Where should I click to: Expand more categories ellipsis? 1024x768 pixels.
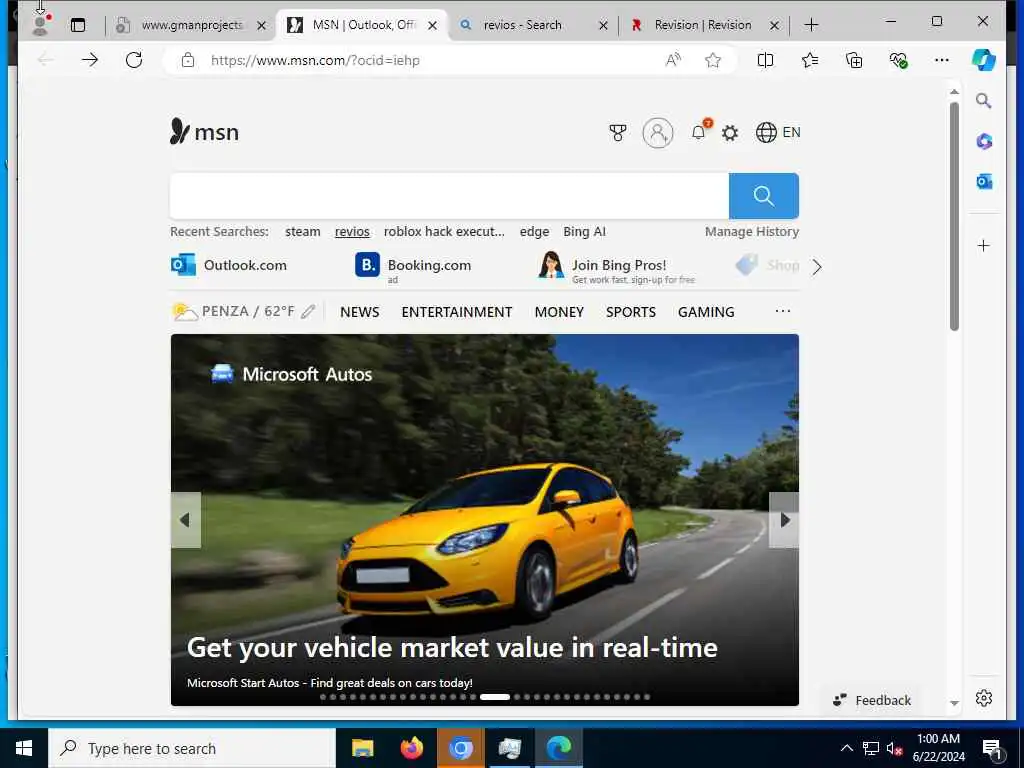(x=782, y=312)
